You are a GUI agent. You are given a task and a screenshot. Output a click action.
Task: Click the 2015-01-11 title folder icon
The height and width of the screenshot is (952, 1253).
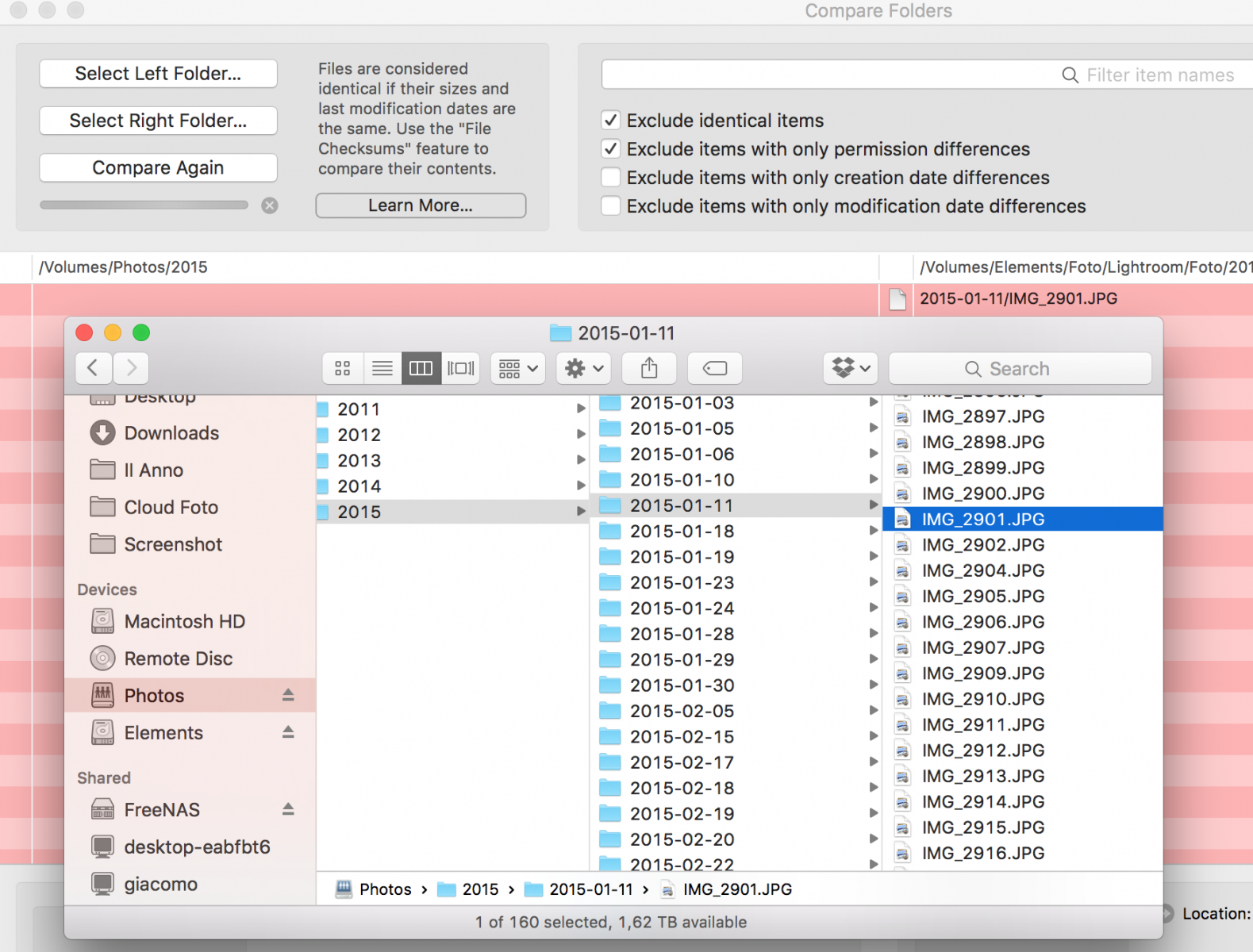560,333
